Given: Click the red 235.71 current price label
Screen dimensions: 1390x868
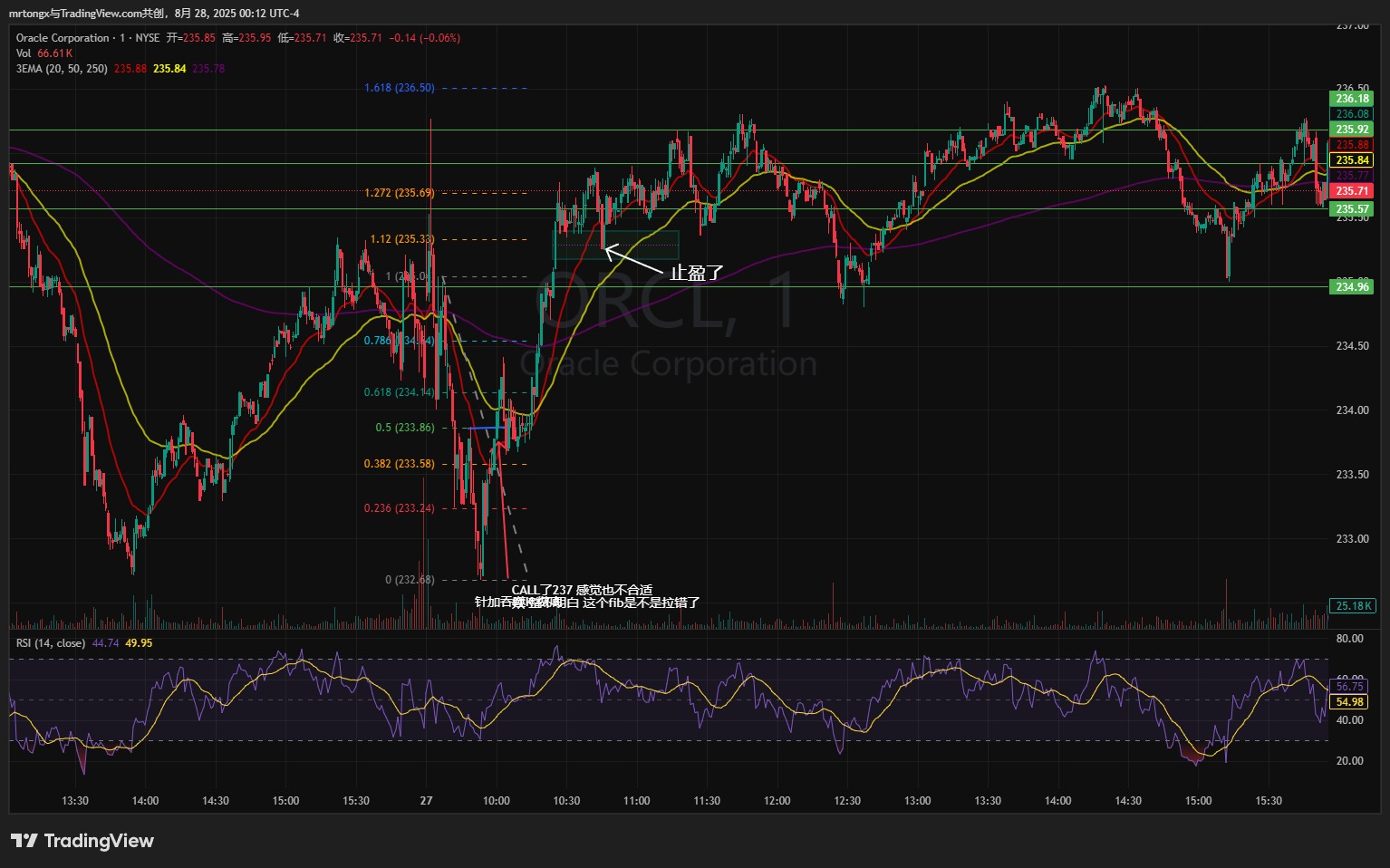Looking at the screenshot, I should click(1352, 191).
